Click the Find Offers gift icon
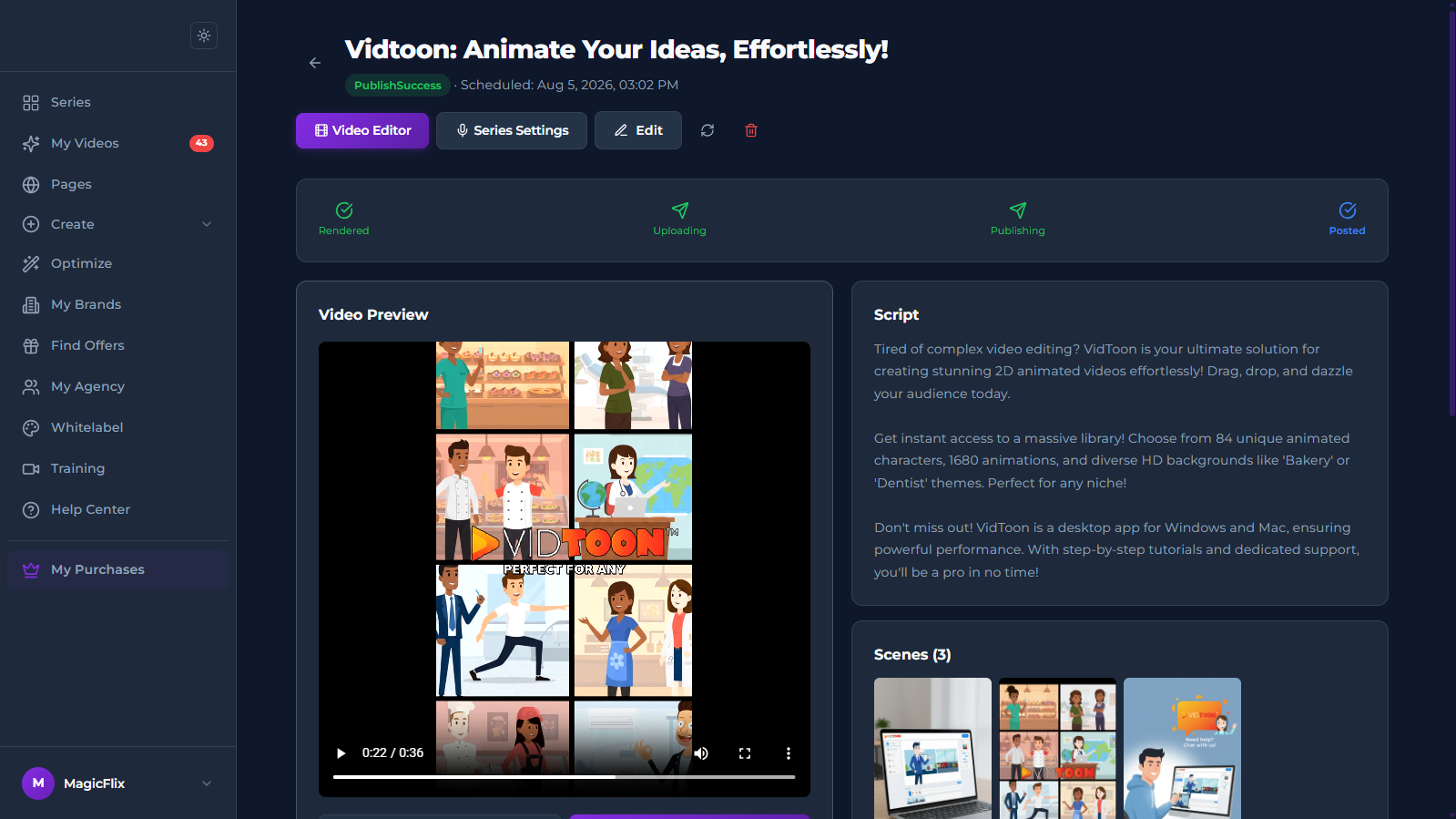Viewport: 1456px width, 819px height. point(31,345)
